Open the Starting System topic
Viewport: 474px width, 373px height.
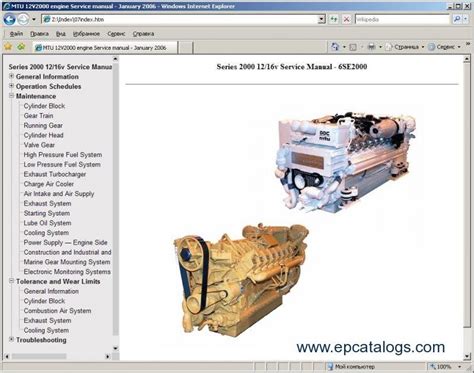(47, 213)
